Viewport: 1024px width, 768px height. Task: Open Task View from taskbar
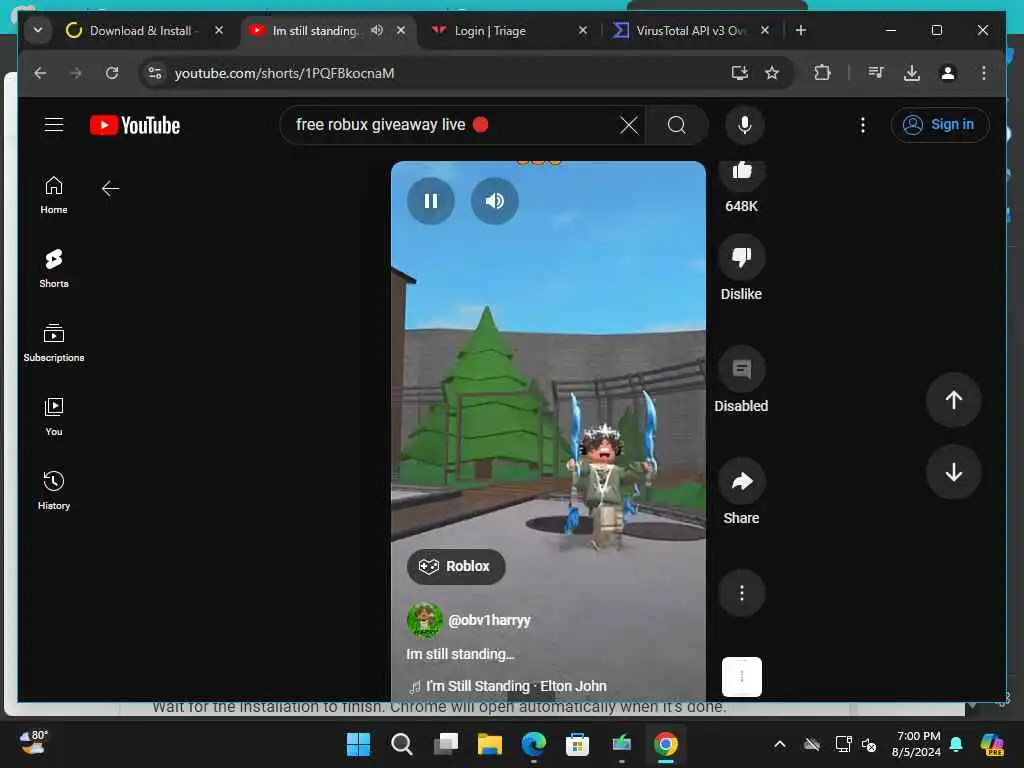pos(446,744)
